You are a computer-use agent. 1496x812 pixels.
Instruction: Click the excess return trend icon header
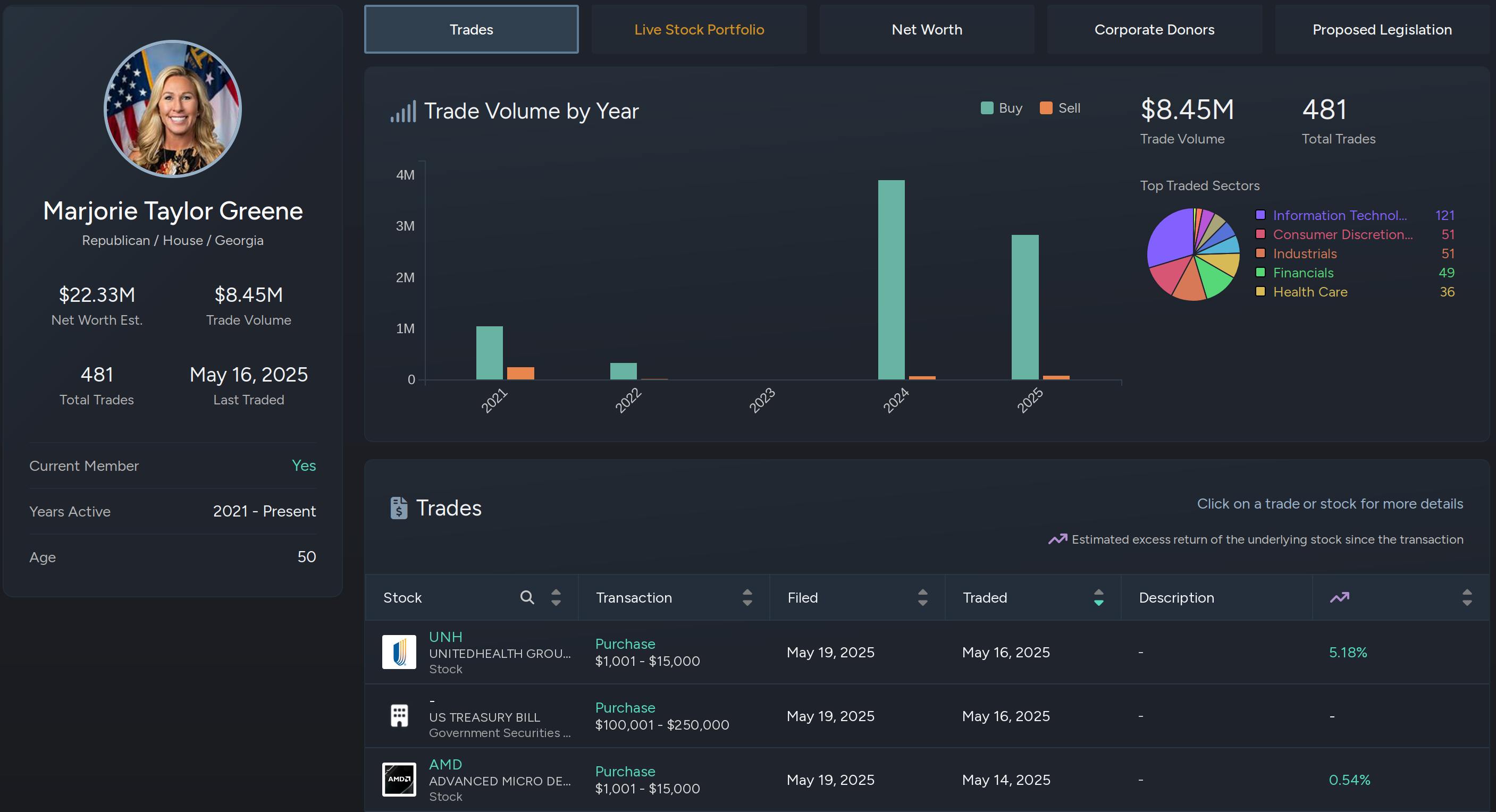pyautogui.click(x=1339, y=597)
